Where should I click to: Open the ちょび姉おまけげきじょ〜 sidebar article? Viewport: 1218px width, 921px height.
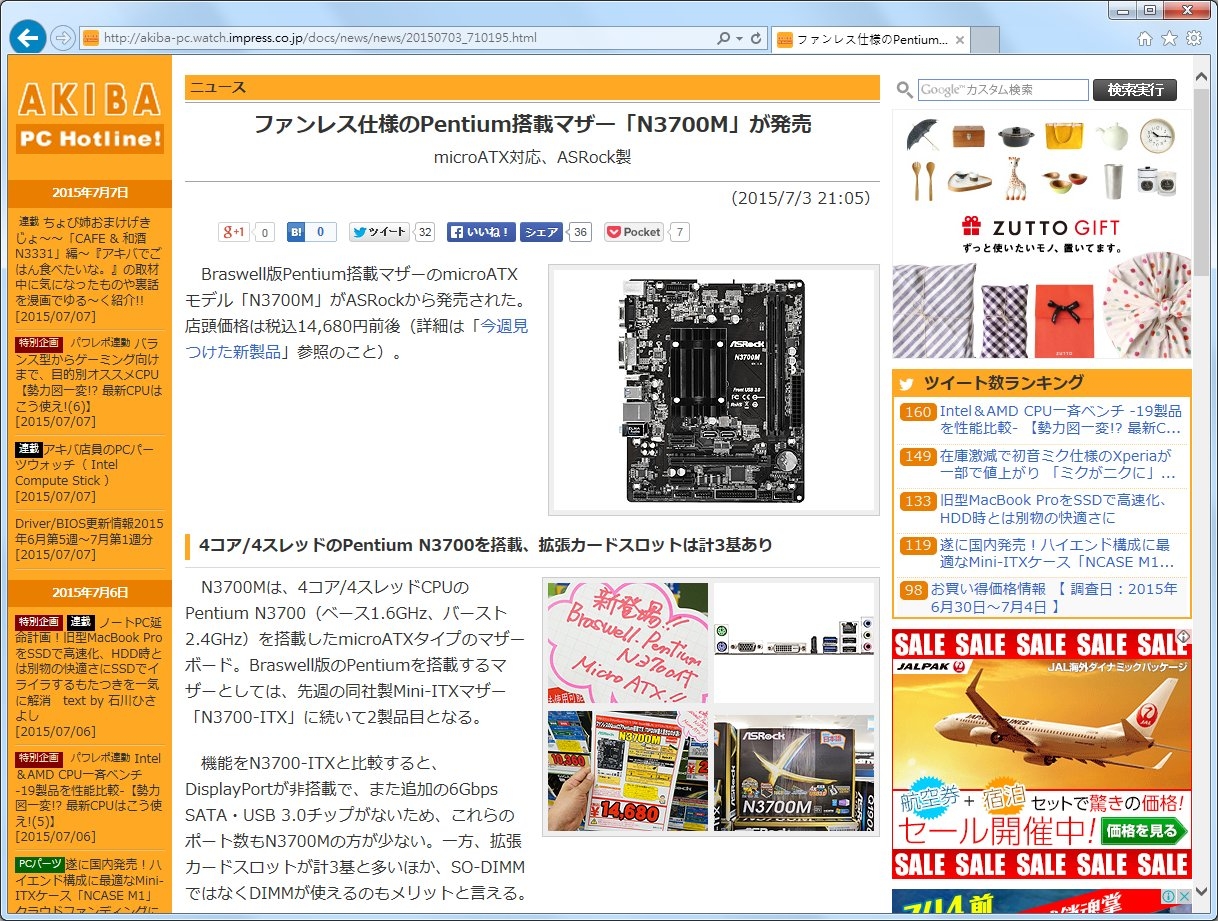tap(88, 260)
